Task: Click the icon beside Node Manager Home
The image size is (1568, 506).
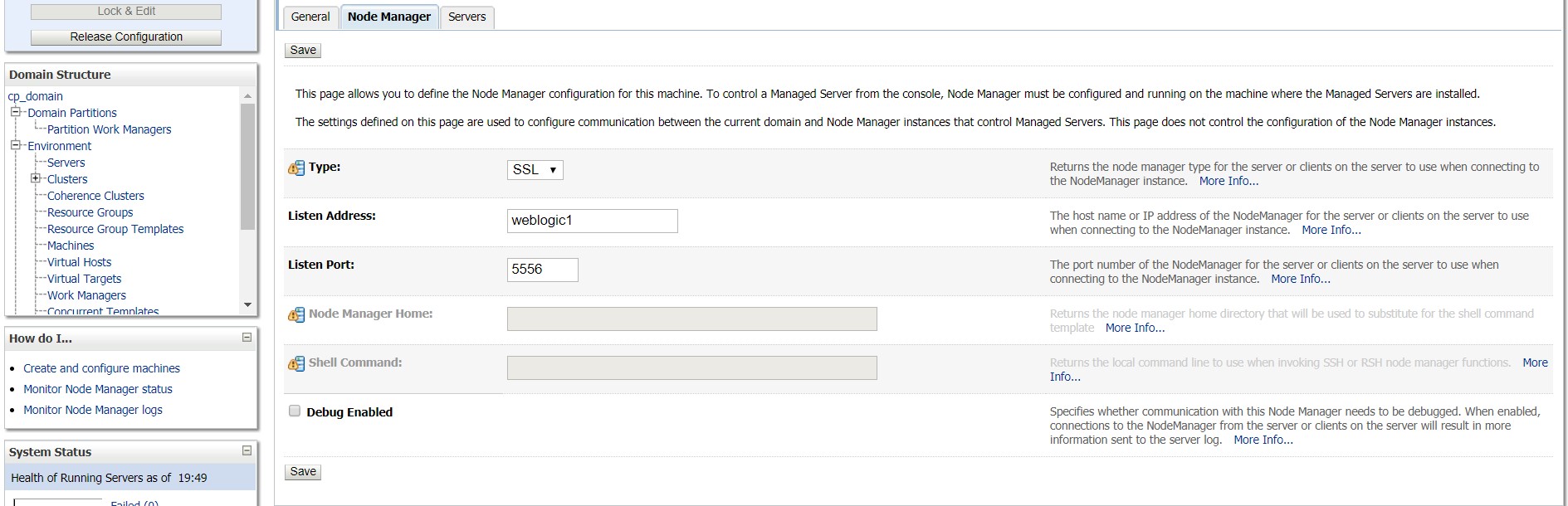Action: [296, 315]
